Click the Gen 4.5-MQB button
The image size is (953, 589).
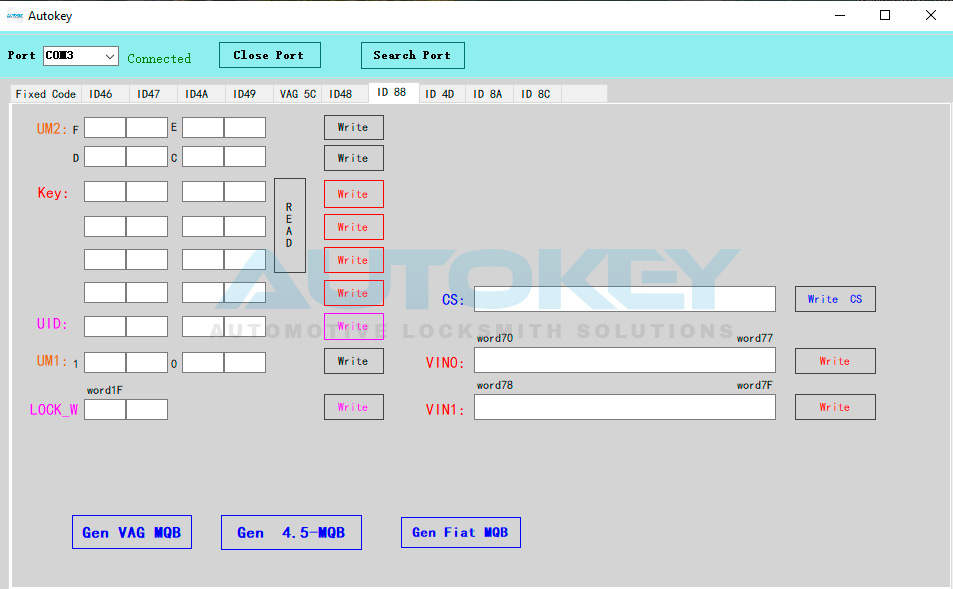(x=291, y=532)
